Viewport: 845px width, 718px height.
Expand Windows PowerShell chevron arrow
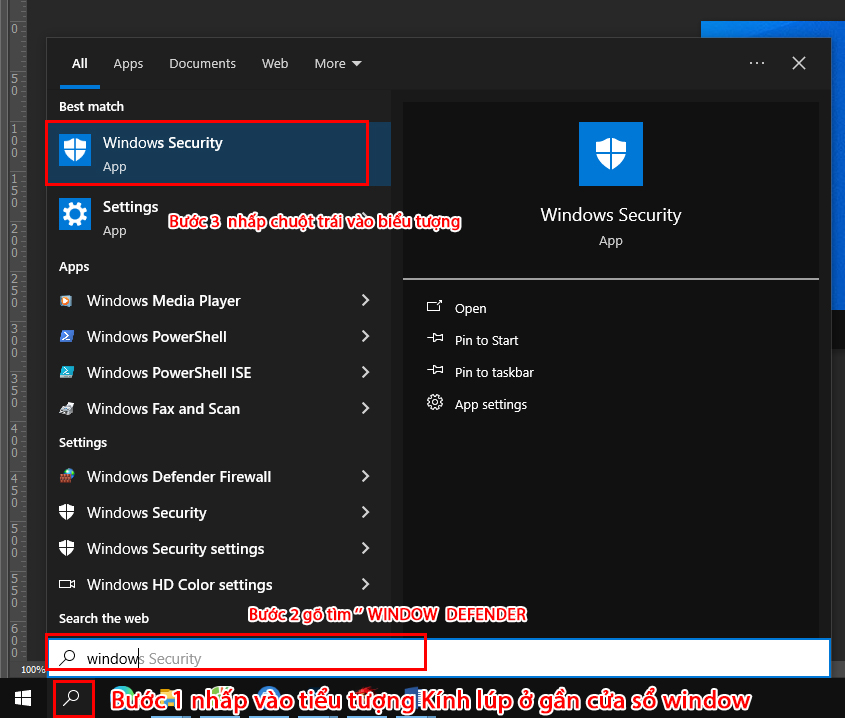click(365, 336)
